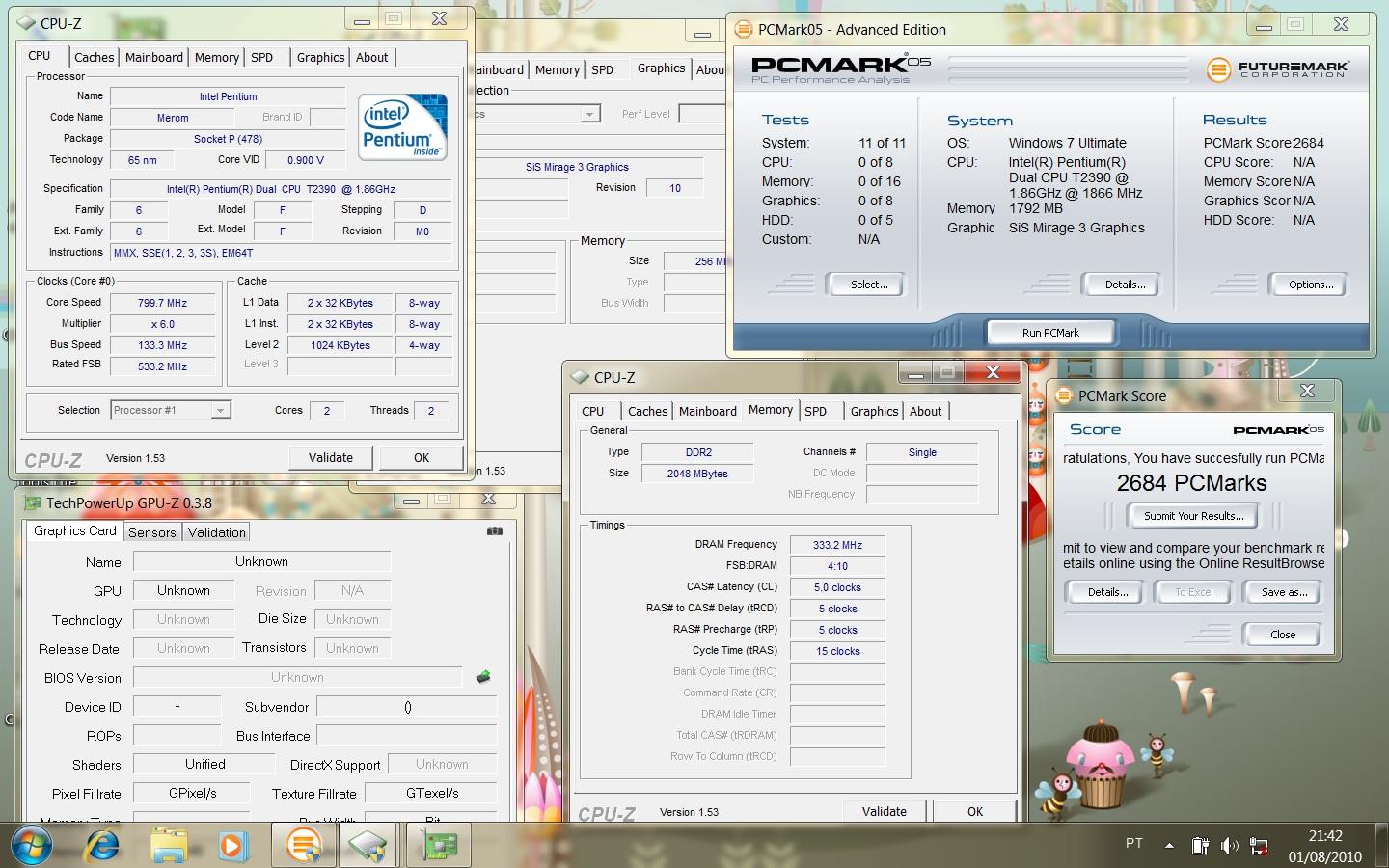Screen dimensions: 1389x868
Task: Click the Bus Speed 133.3 MHz value
Action: [162, 345]
